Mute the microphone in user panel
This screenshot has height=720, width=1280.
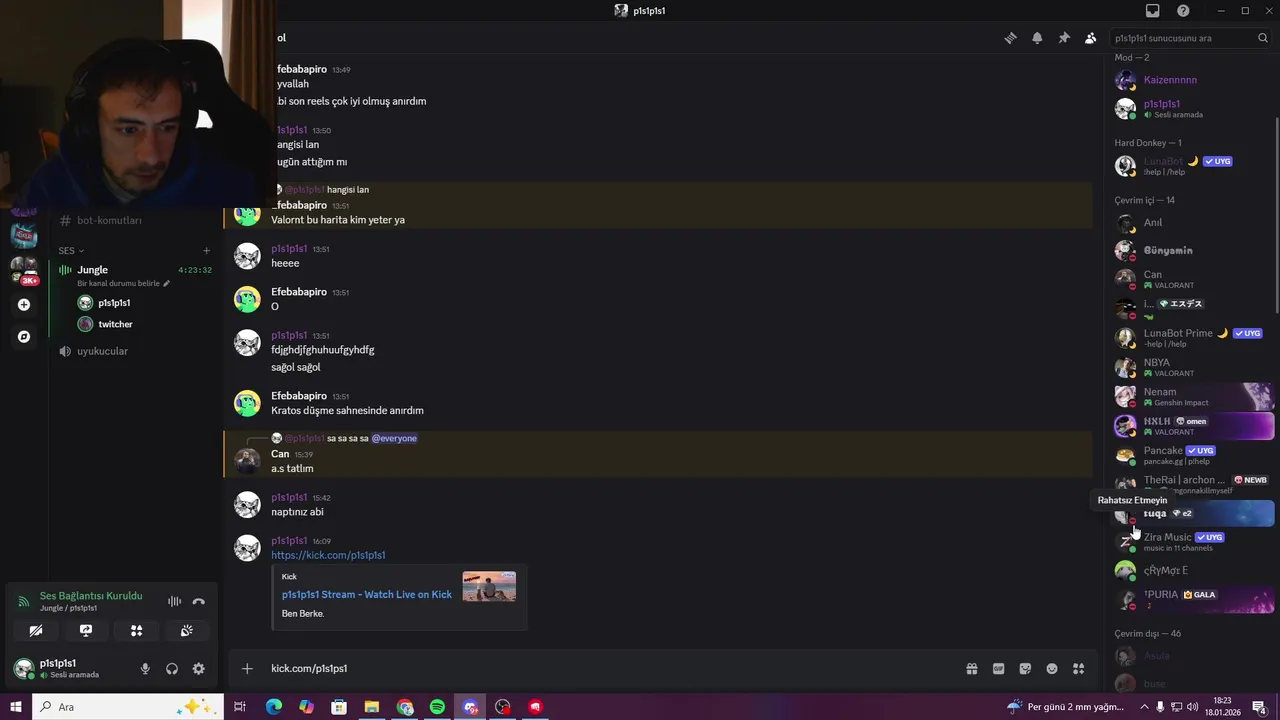(x=145, y=669)
